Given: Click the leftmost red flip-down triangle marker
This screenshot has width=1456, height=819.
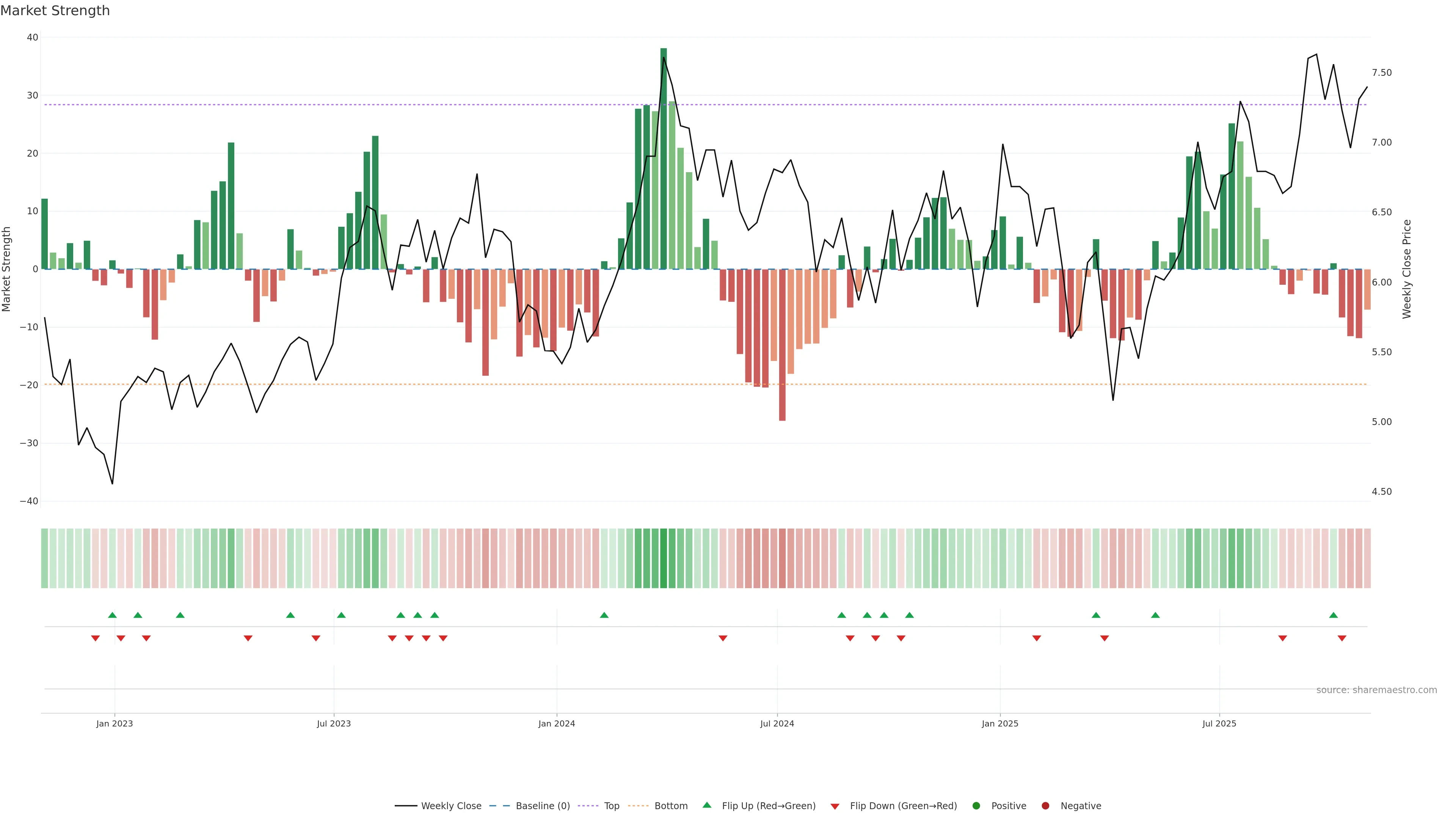Looking at the screenshot, I should point(95,638).
